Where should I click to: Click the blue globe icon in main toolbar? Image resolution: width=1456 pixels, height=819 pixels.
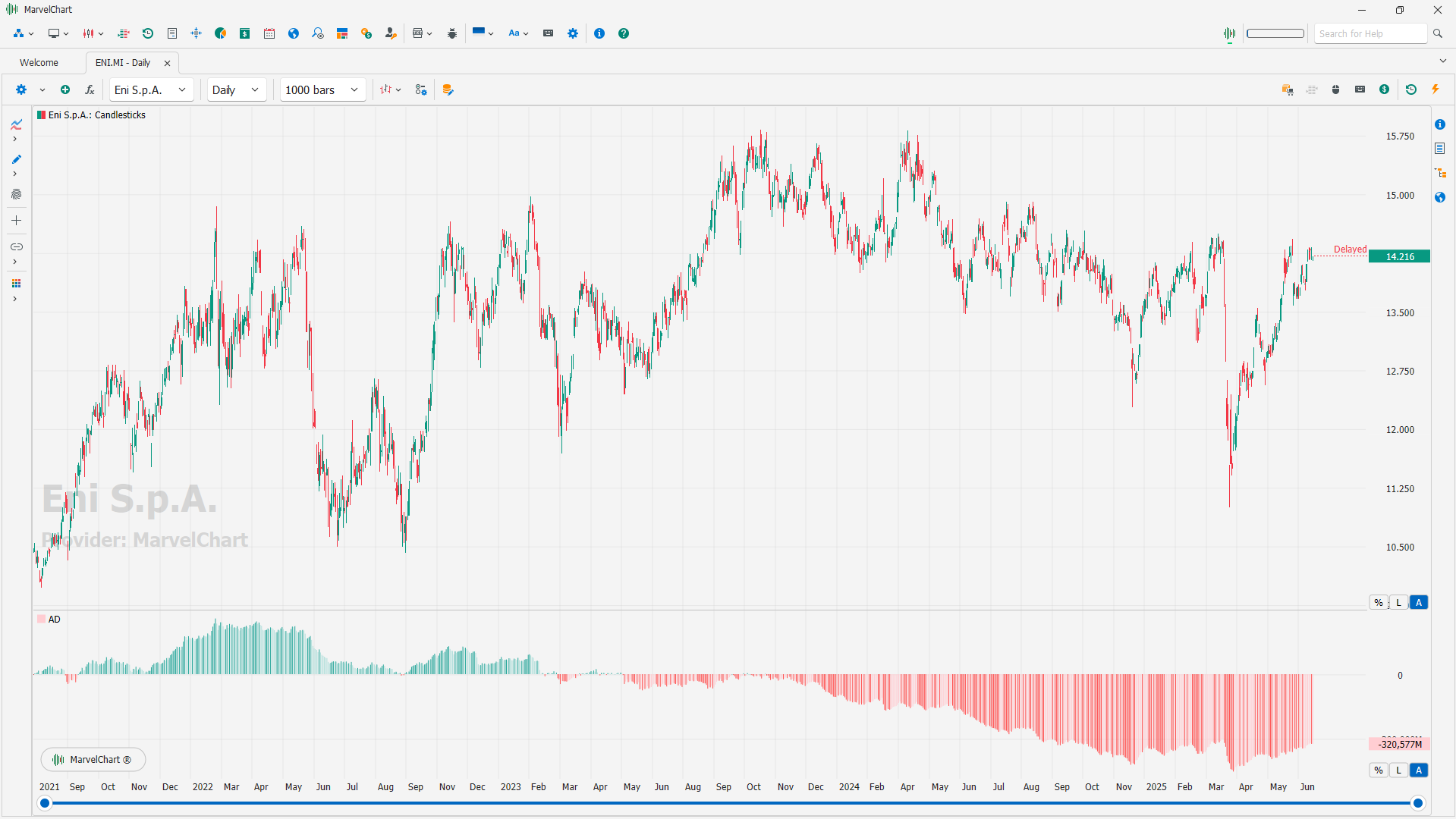pos(294,33)
